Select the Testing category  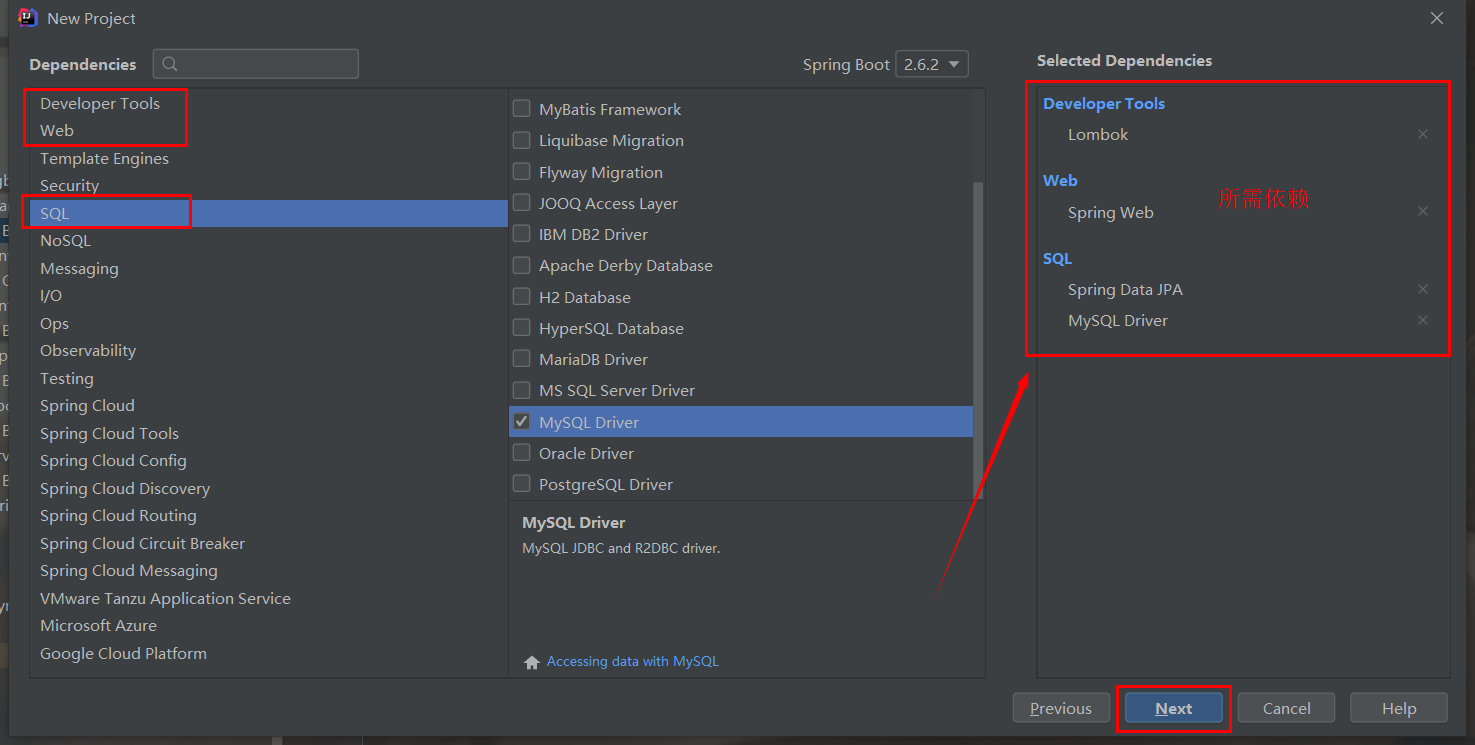tap(269, 378)
